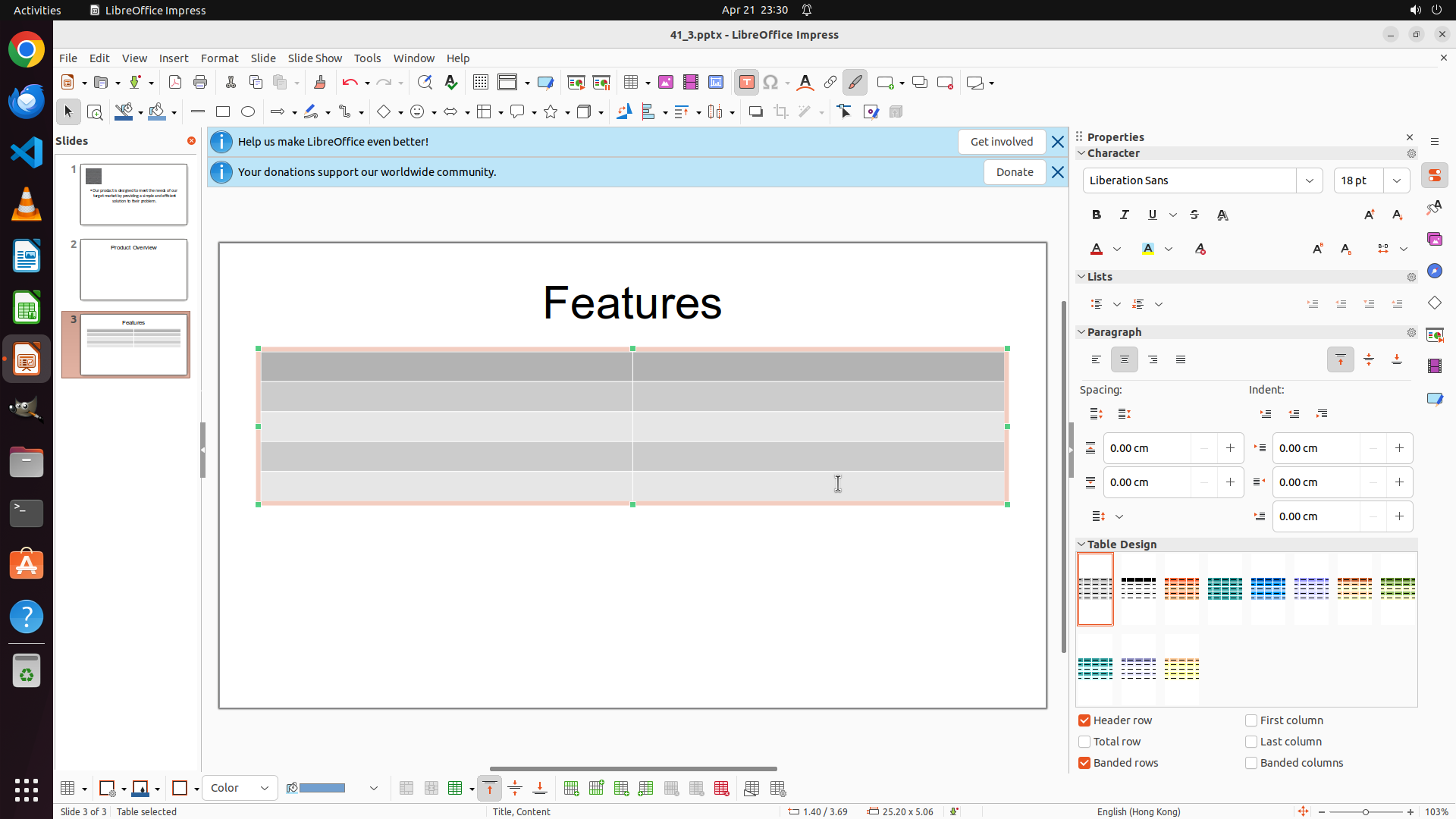The width and height of the screenshot is (1456, 819).
Task: Click the Insert Text Box icon
Action: click(x=746, y=83)
